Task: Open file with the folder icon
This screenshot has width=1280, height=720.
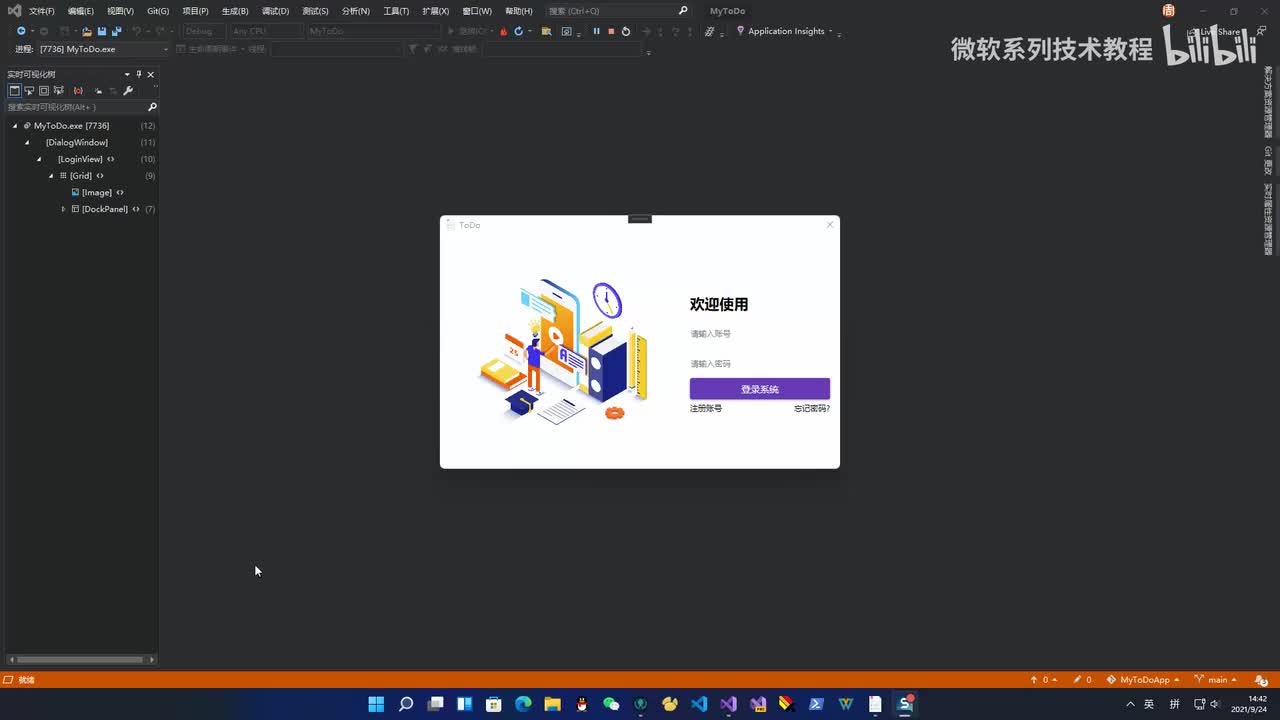Action: tap(87, 31)
